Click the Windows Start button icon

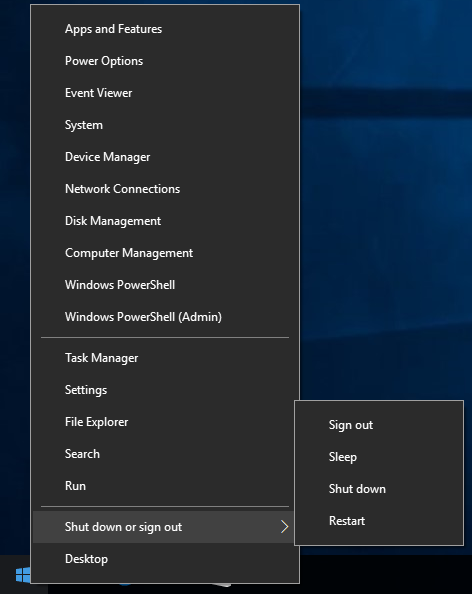[x=23, y=575]
